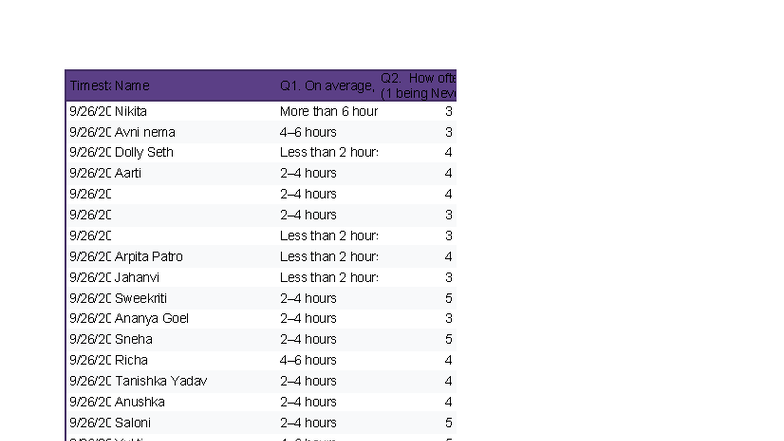This screenshot has width=784, height=441.
Task: Select the More than 6 hours cell
Action: point(328,111)
